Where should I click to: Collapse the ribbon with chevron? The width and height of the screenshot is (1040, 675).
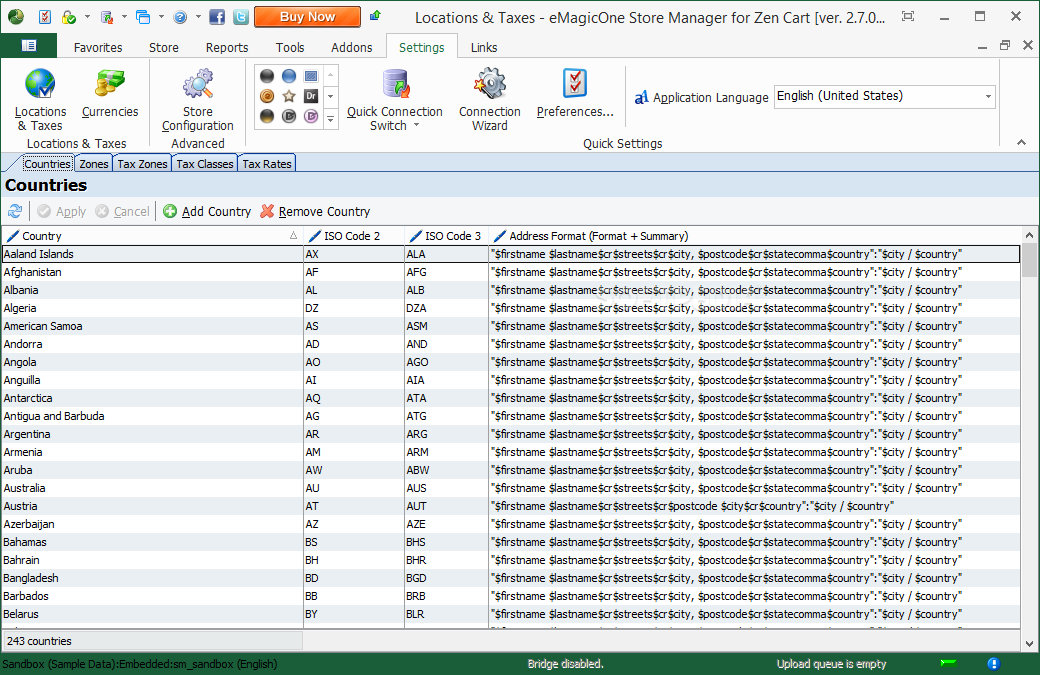(1021, 143)
